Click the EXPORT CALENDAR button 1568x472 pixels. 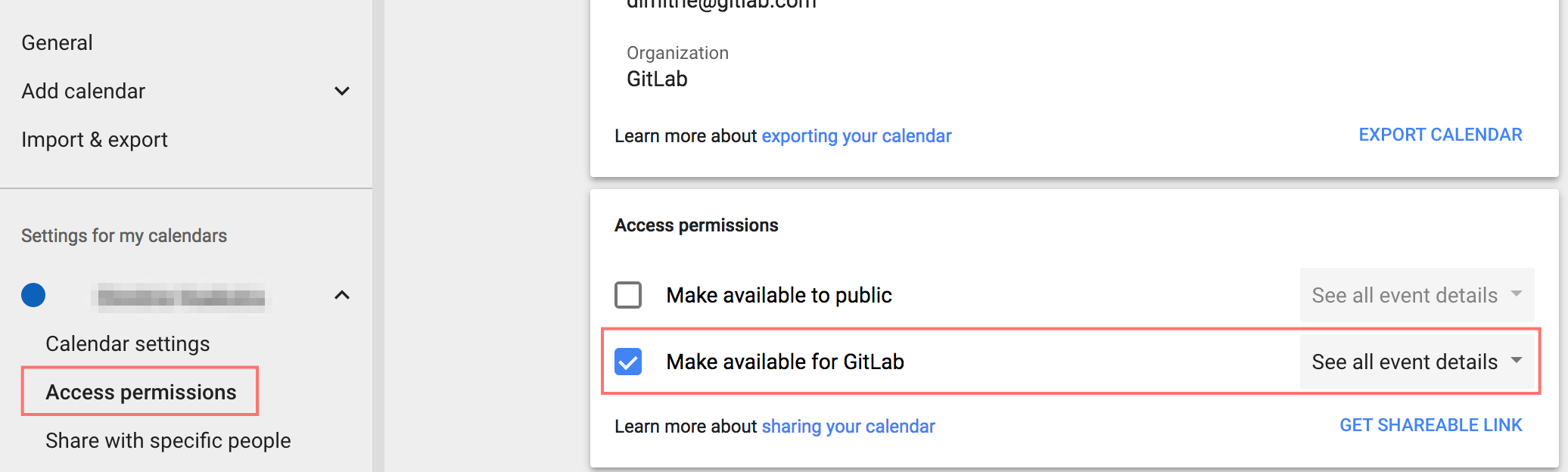1441,135
